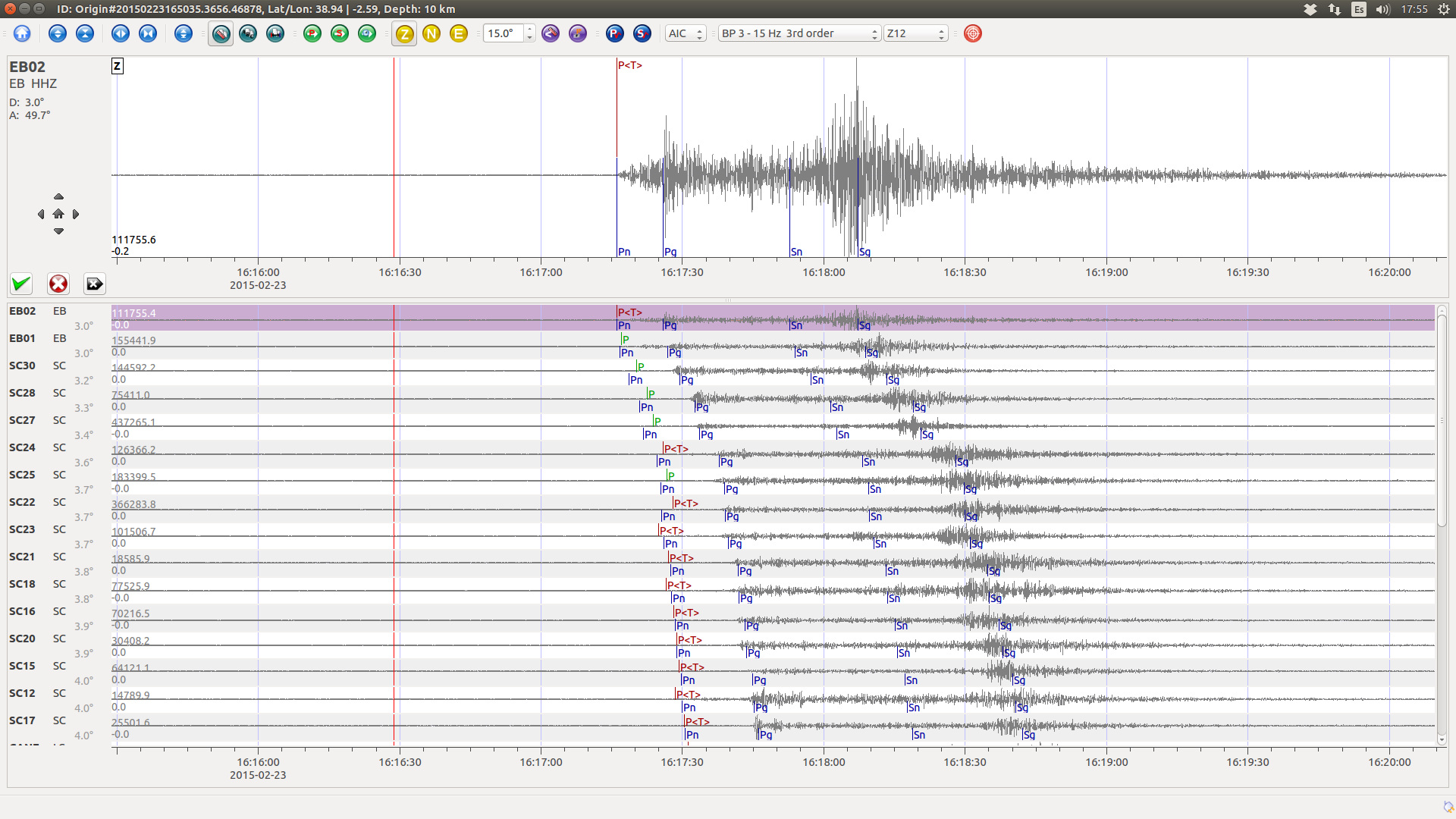
Task: Open the BP 3 - 15 Hz filter dropdown
Action: tap(799, 33)
